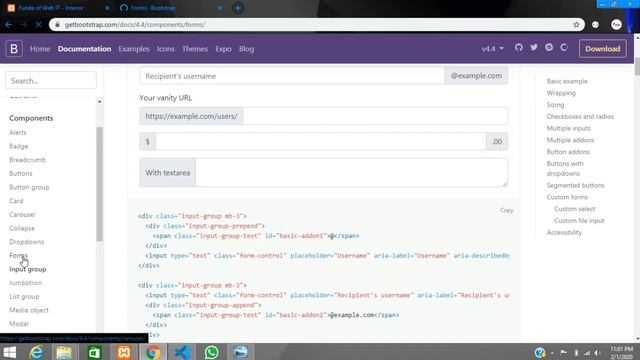
Task: Go to Home in the navbar
Action: coord(40,49)
